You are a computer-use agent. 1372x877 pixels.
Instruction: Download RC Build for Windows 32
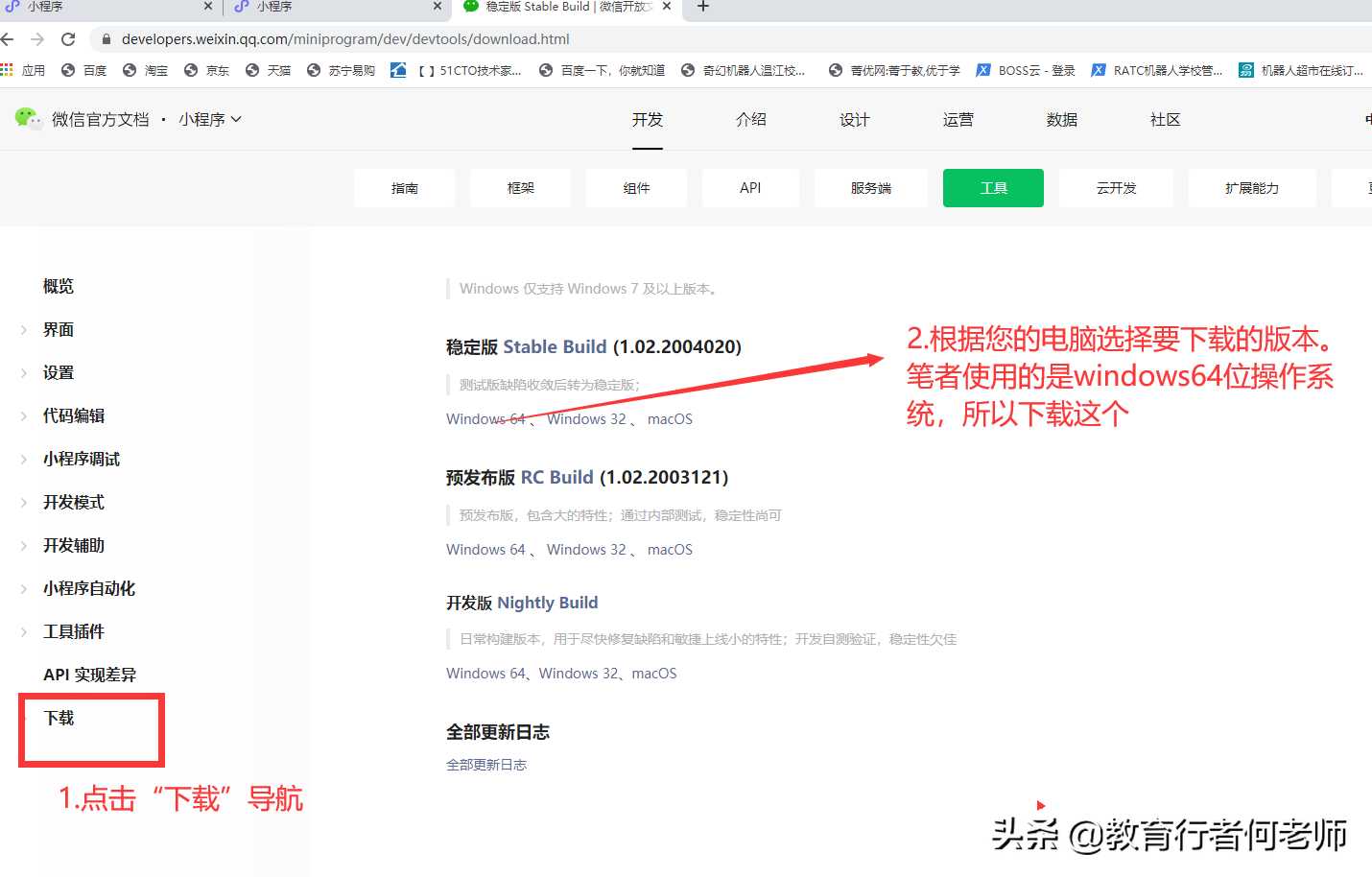[586, 550]
